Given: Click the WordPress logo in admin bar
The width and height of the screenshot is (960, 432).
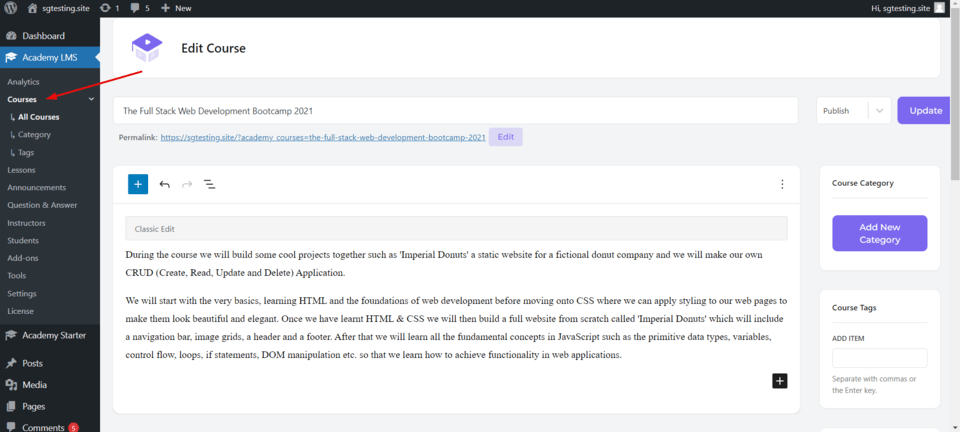Looking at the screenshot, I should pyautogui.click(x=11, y=8).
